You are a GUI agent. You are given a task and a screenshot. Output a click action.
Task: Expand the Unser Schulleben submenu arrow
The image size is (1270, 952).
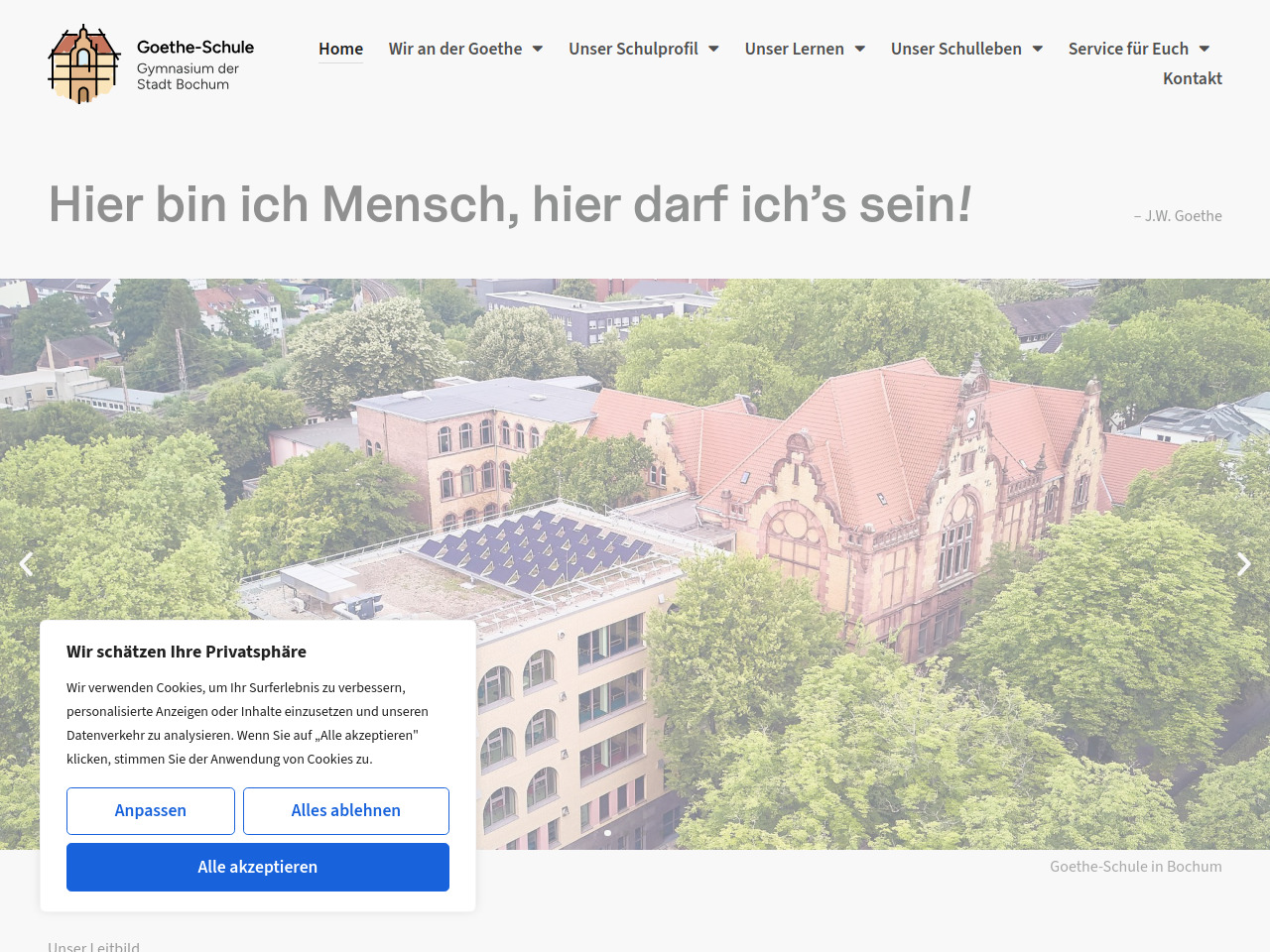point(1038,49)
